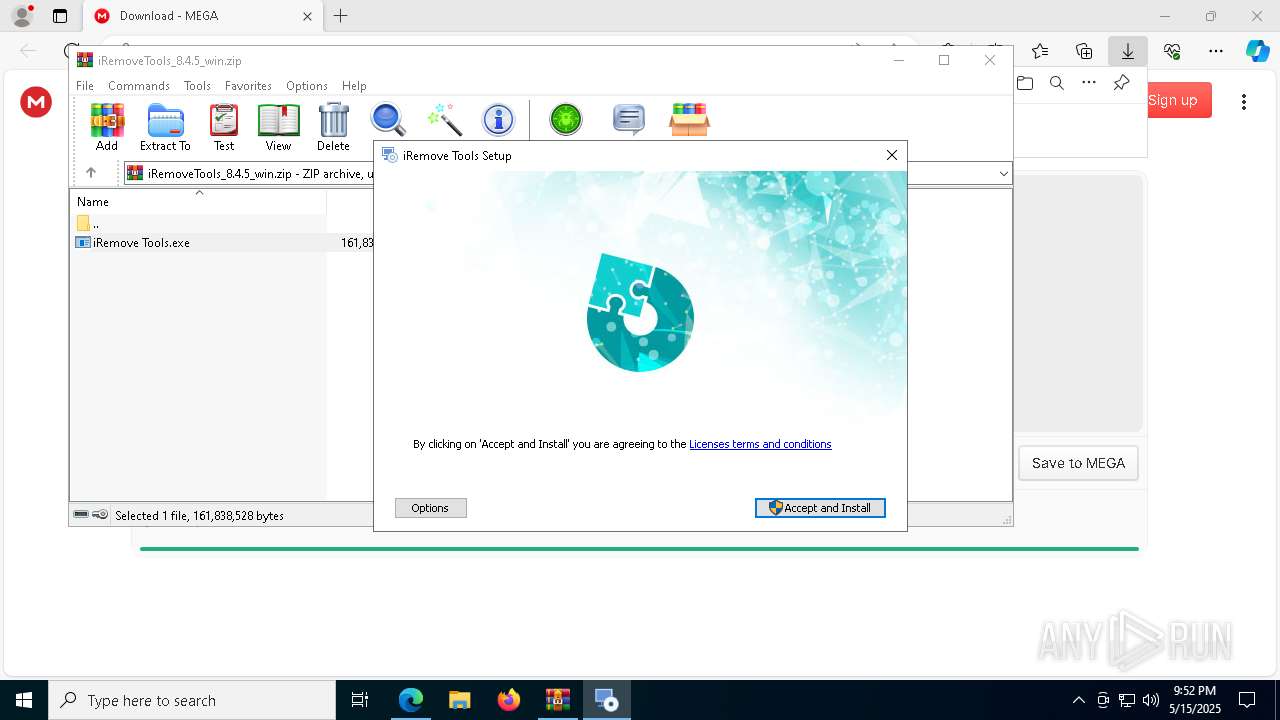The image size is (1280, 720).
Task: Open the notification center icon
Action: click(x=1247, y=700)
